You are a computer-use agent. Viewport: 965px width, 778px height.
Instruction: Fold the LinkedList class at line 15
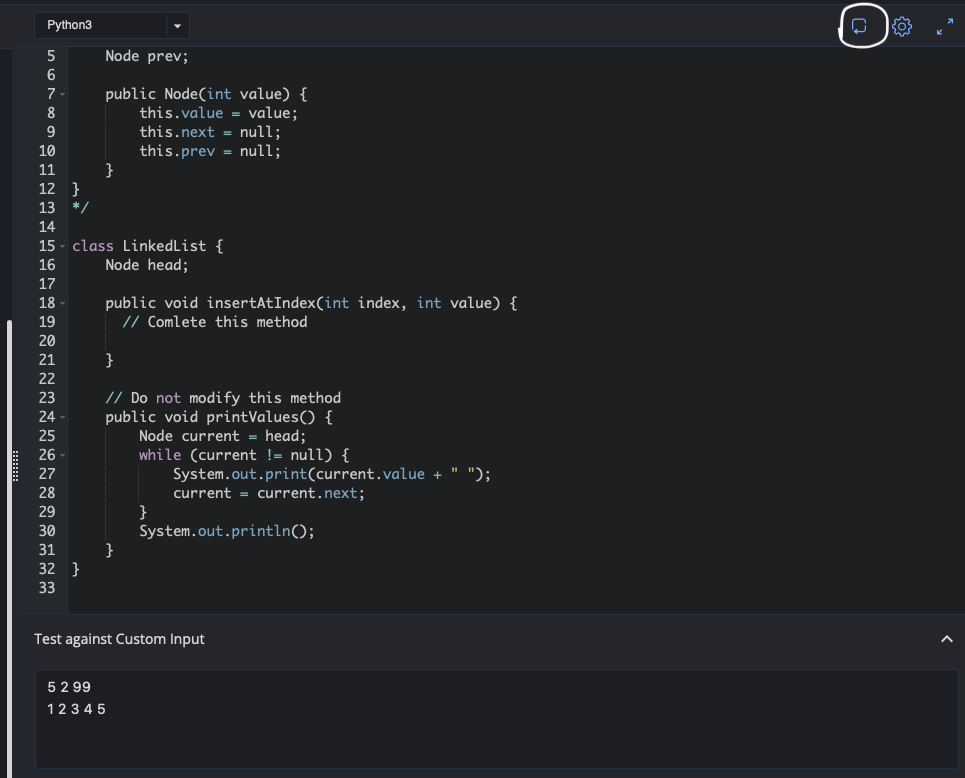pyautogui.click(x=63, y=246)
